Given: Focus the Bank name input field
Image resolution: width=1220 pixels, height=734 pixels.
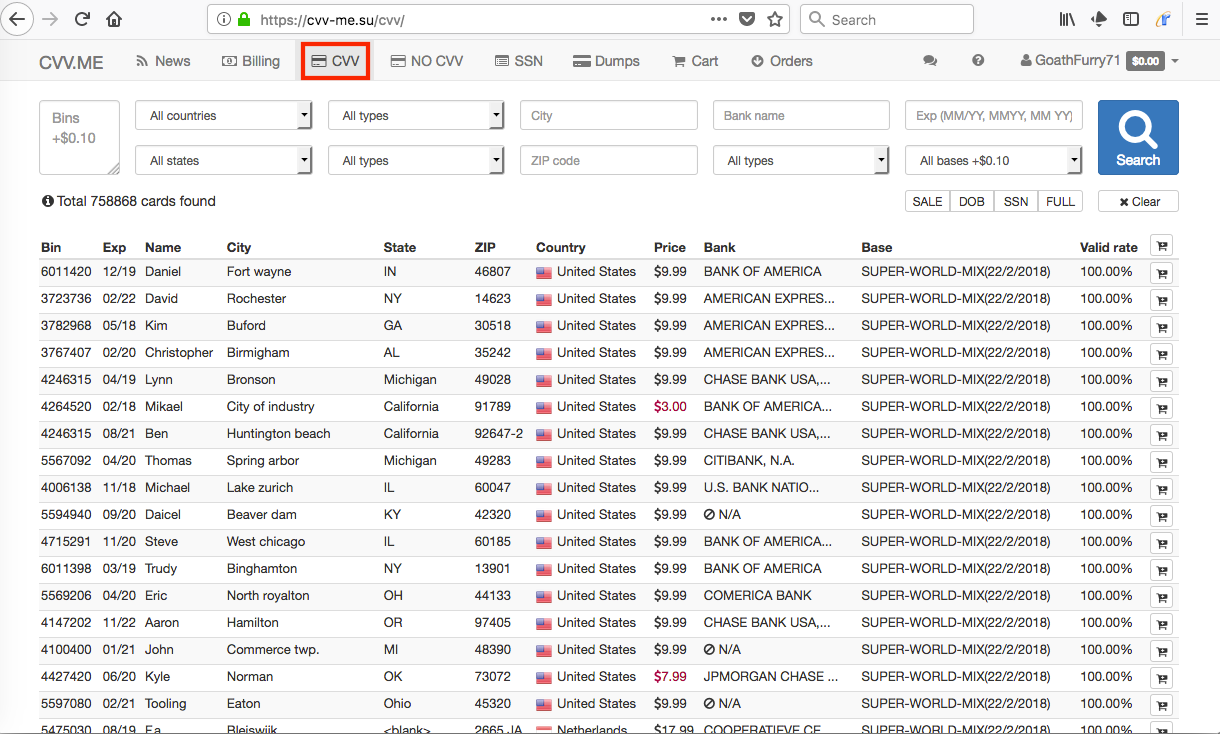Looking at the screenshot, I should click(801, 116).
